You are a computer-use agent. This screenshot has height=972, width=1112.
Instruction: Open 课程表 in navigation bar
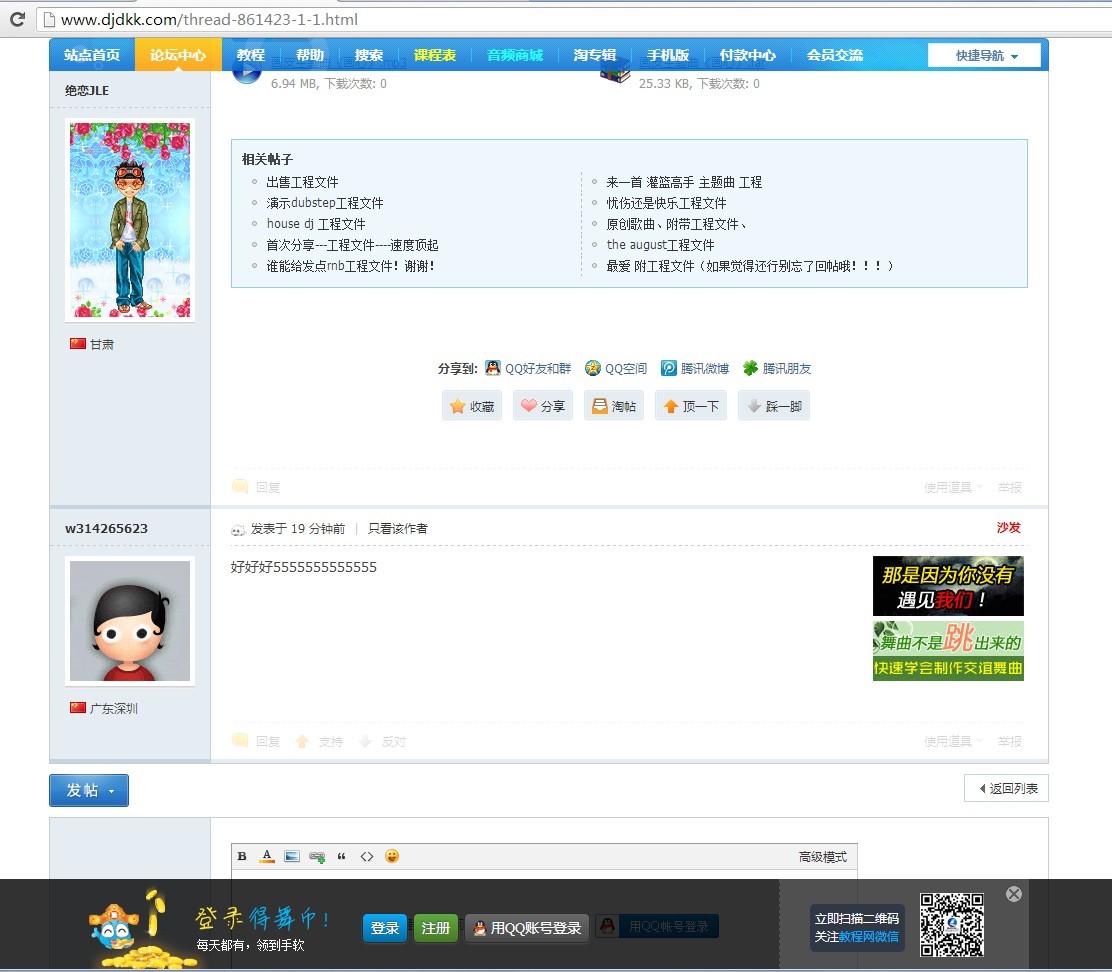pos(435,55)
